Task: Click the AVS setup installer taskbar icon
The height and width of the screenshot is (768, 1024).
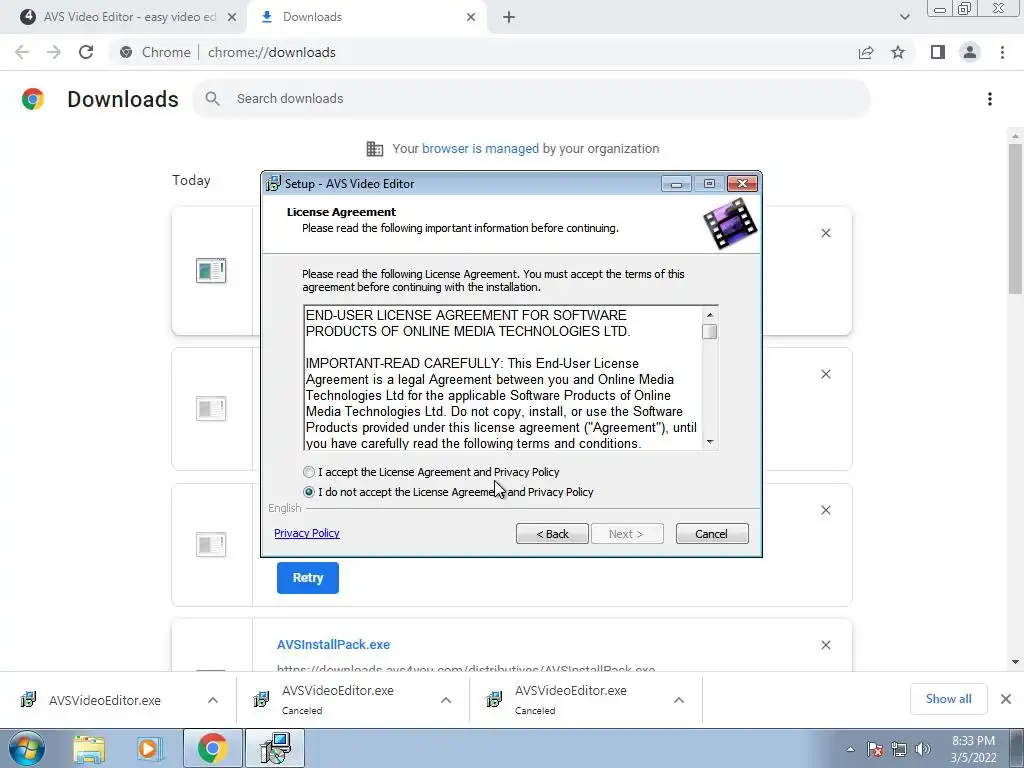Action: (x=275, y=748)
